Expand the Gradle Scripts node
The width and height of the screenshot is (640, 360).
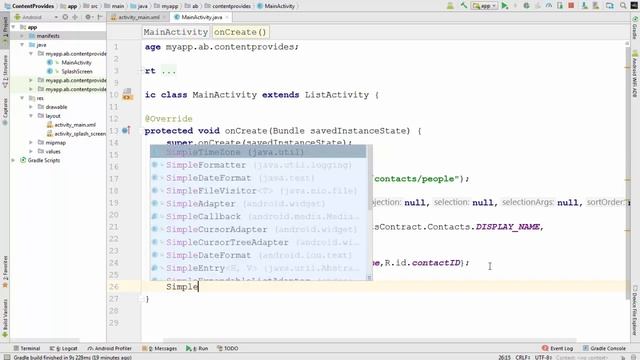(x=14, y=160)
